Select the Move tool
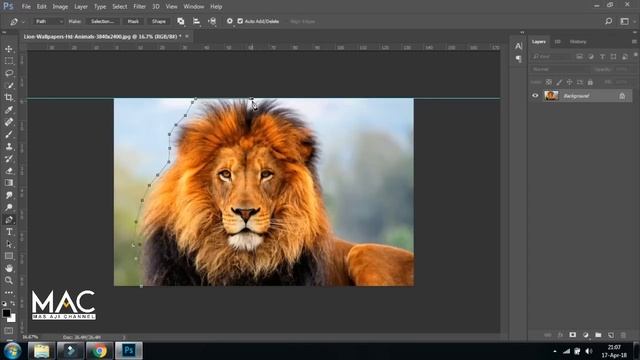Screen dimensions: 640x360 click(9, 49)
